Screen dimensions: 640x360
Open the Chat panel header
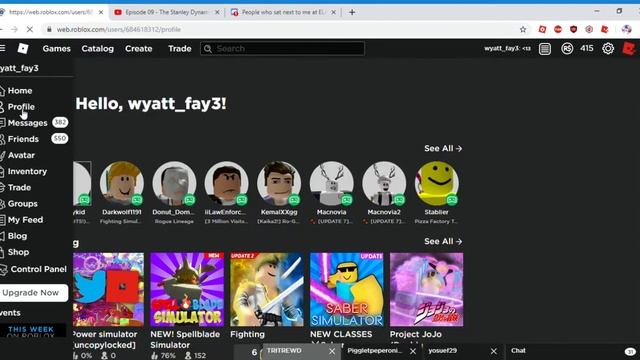(572, 351)
